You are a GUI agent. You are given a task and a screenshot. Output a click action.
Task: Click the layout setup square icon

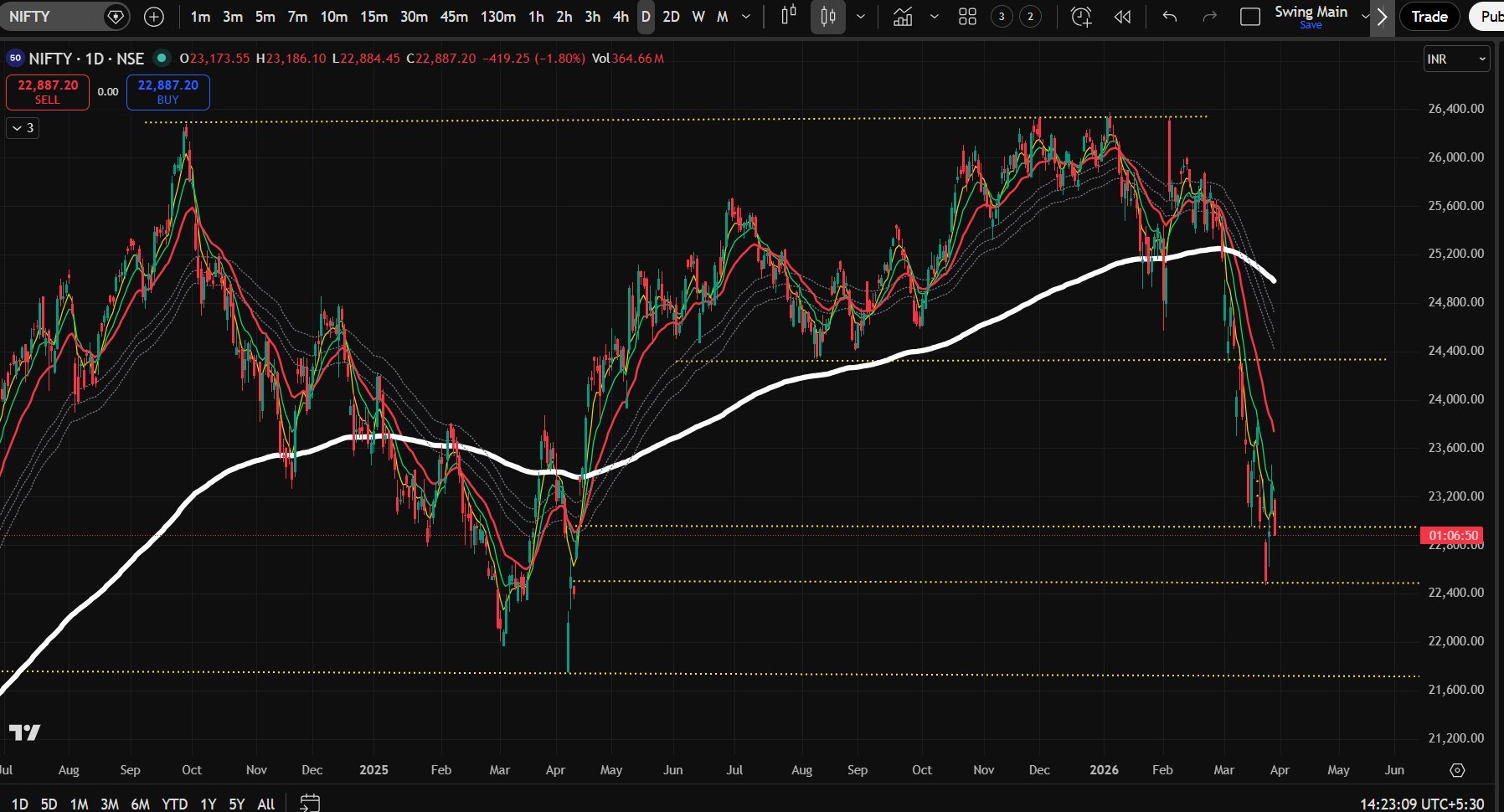(1249, 17)
